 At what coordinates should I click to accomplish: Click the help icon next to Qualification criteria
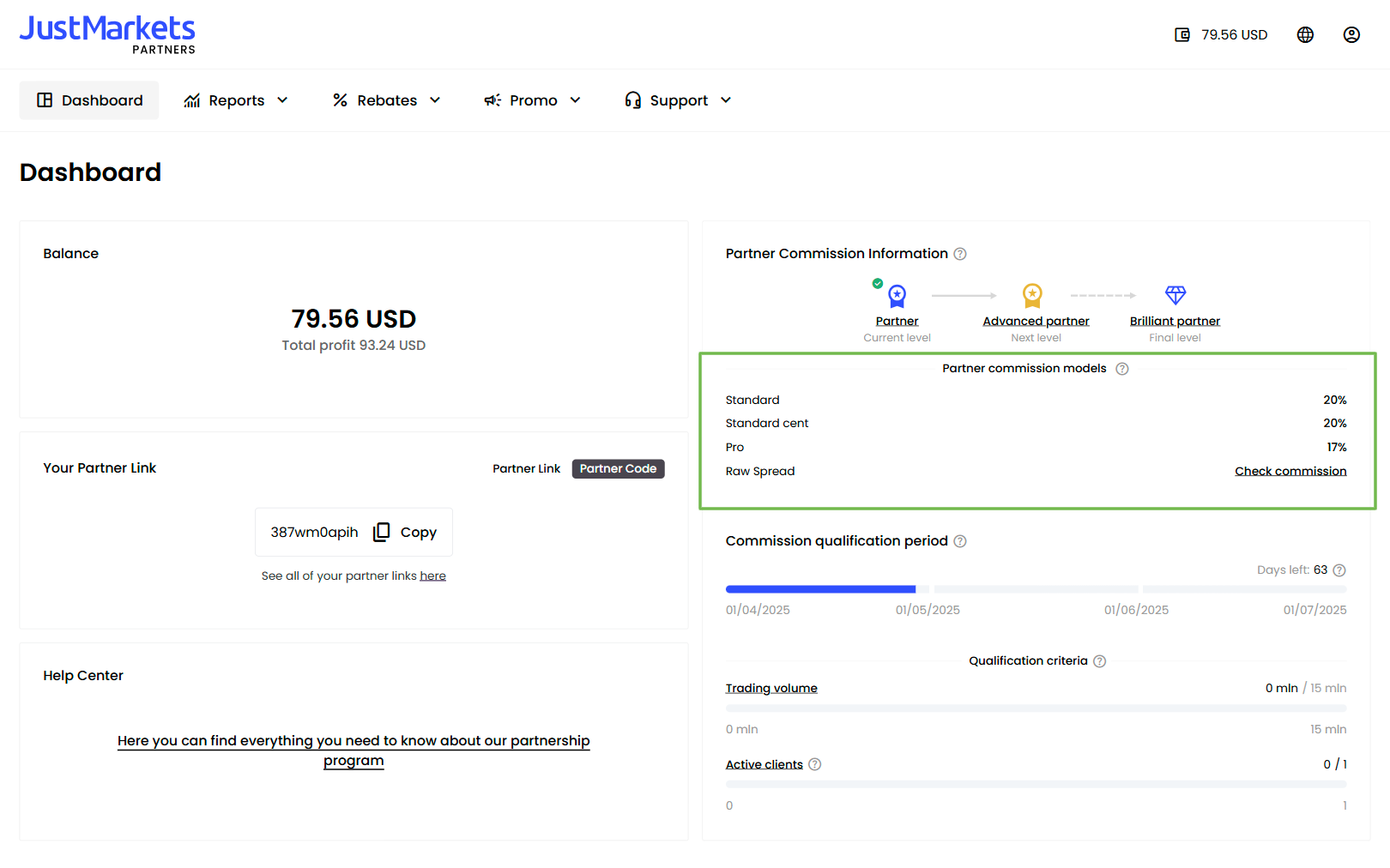[1100, 661]
